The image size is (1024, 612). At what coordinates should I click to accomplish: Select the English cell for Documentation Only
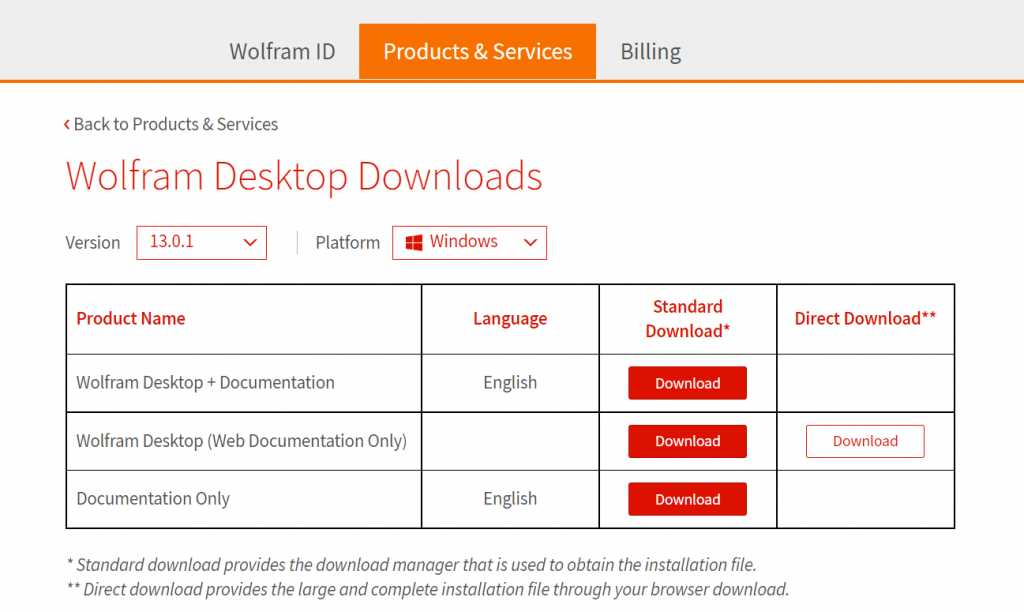[510, 499]
